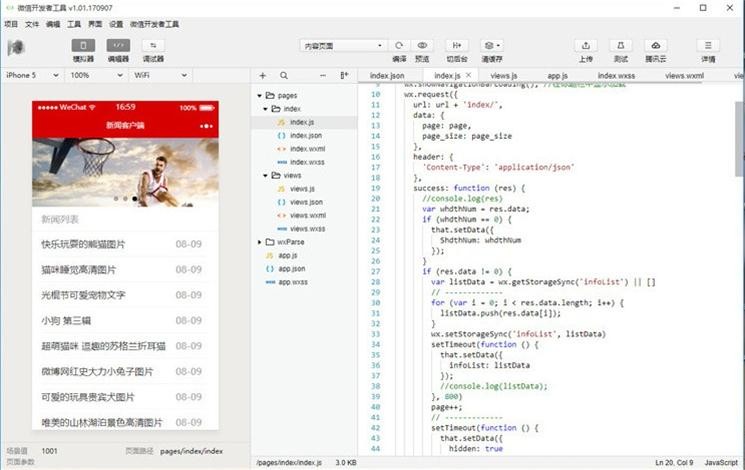Toggle the simulator (模拟器) panel button
The image size is (745, 470).
point(83,46)
